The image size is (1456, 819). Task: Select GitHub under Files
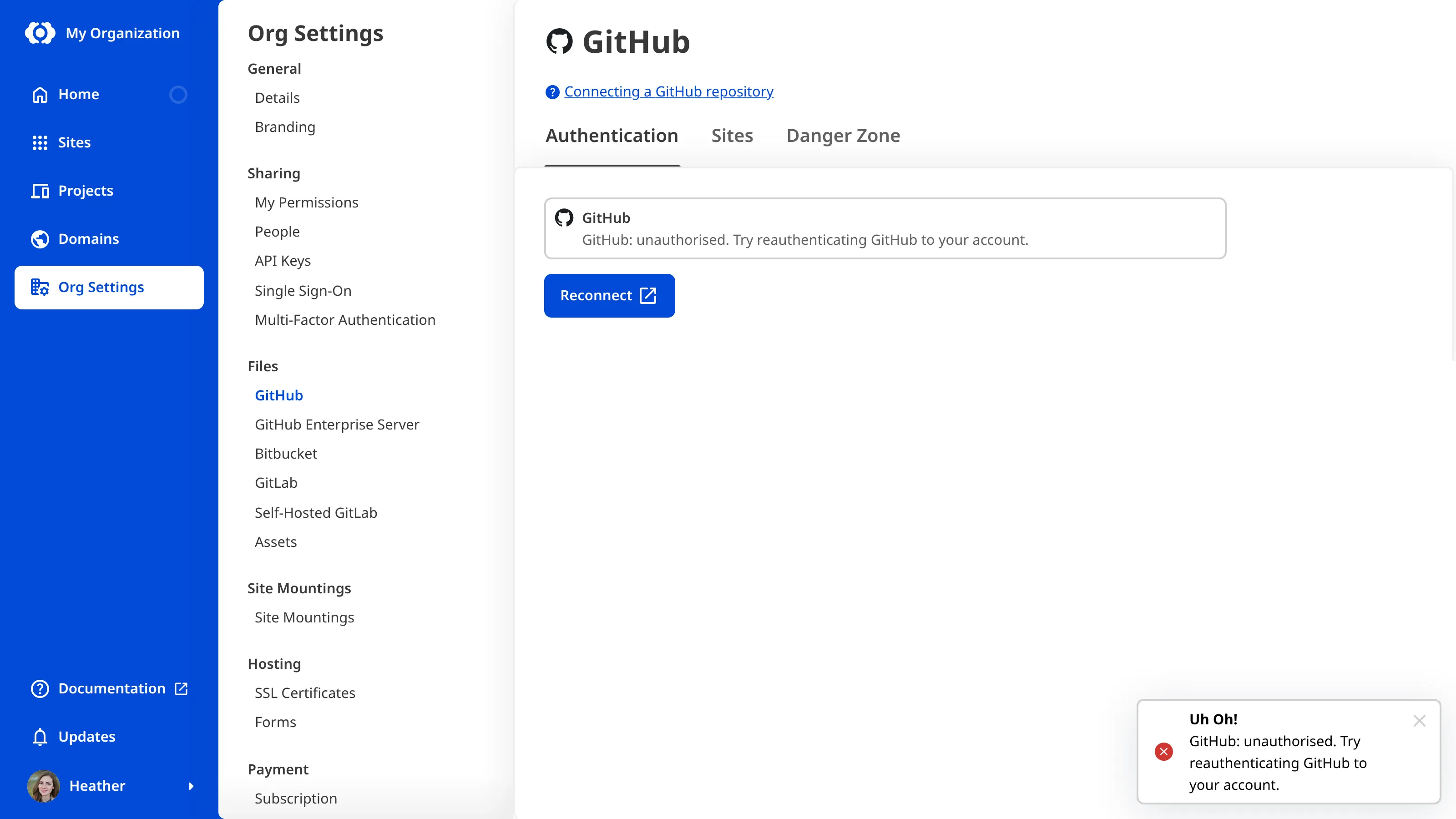pos(278,396)
